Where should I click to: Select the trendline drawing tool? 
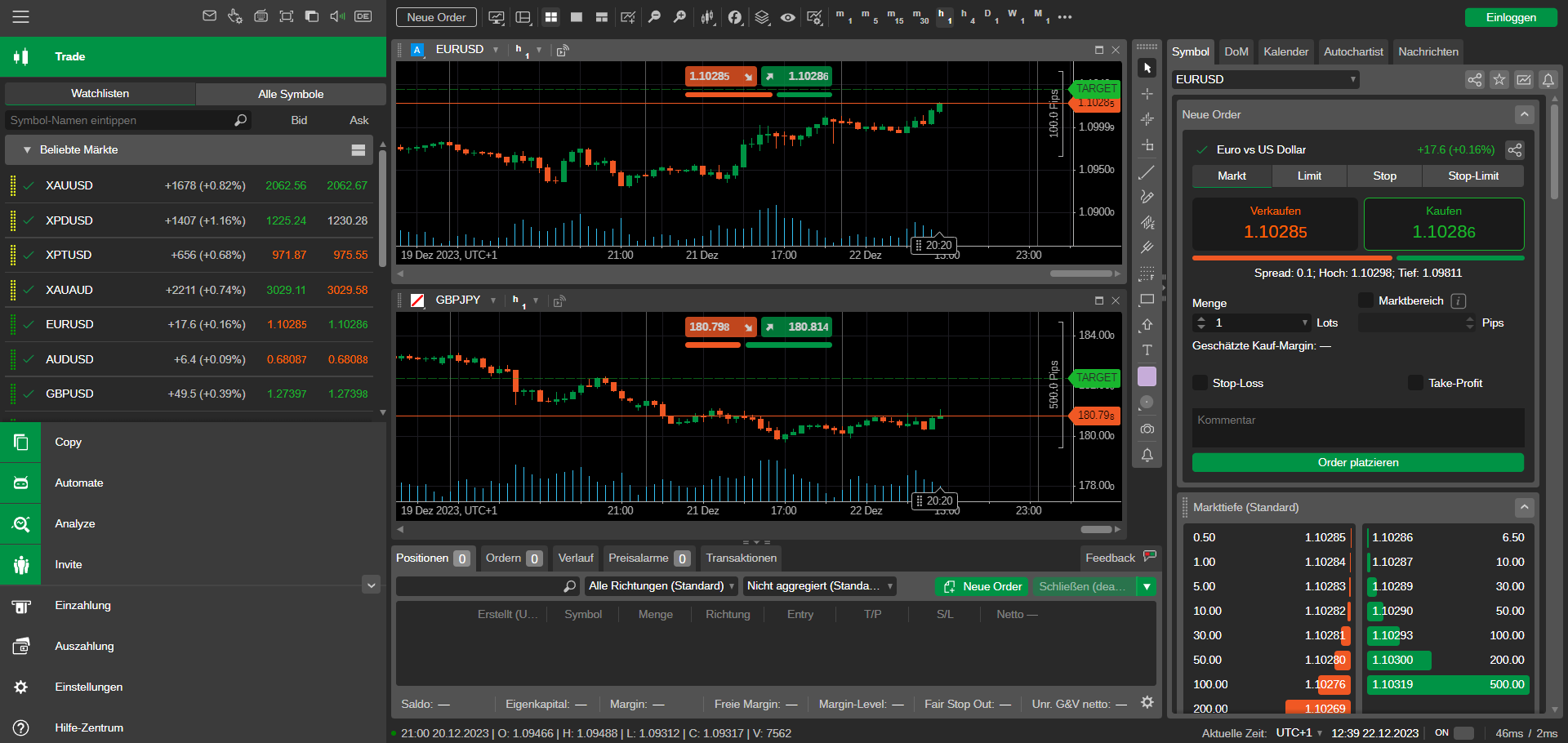point(1147,172)
